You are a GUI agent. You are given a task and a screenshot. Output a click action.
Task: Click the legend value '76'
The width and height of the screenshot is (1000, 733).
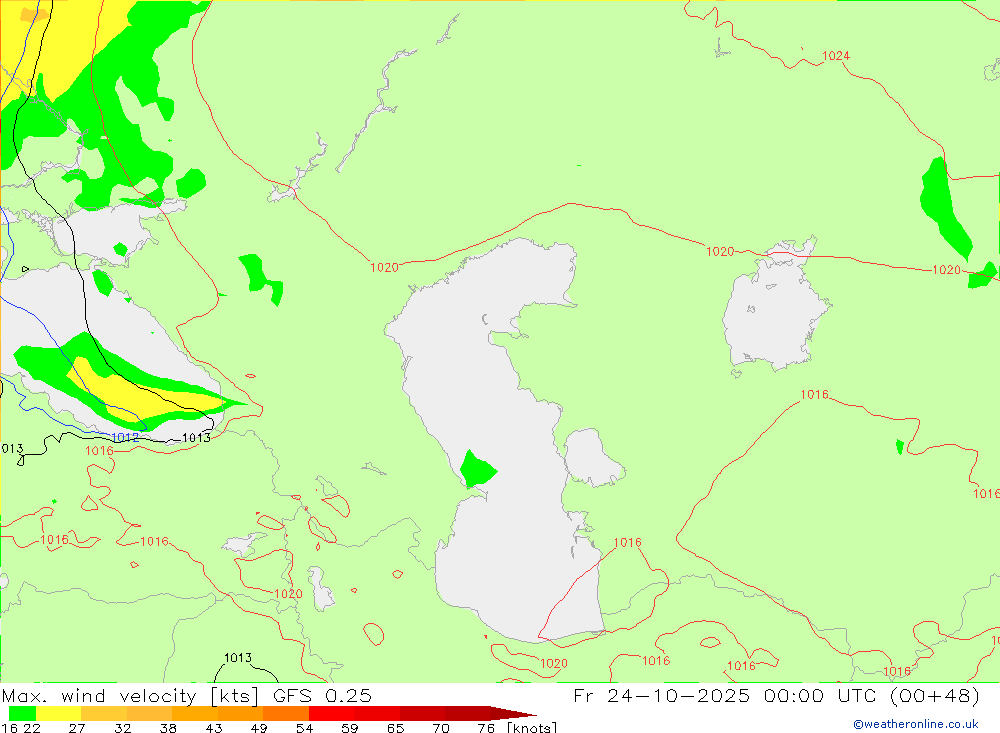486,728
